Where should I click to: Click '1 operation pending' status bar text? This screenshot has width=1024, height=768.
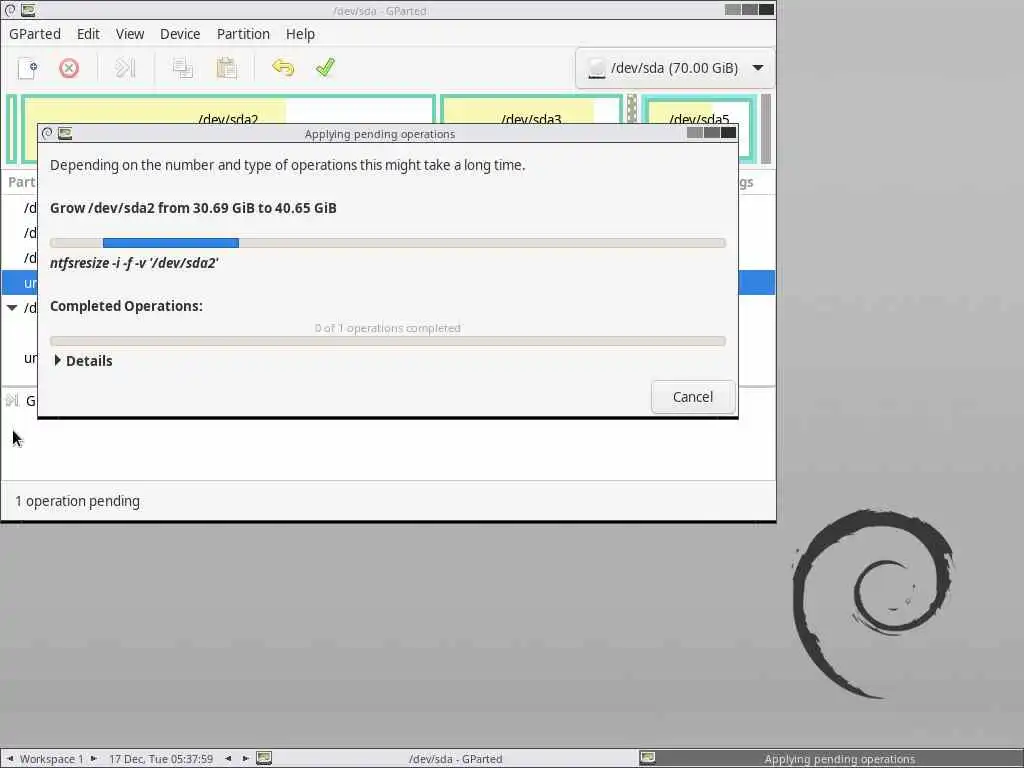(x=77, y=501)
